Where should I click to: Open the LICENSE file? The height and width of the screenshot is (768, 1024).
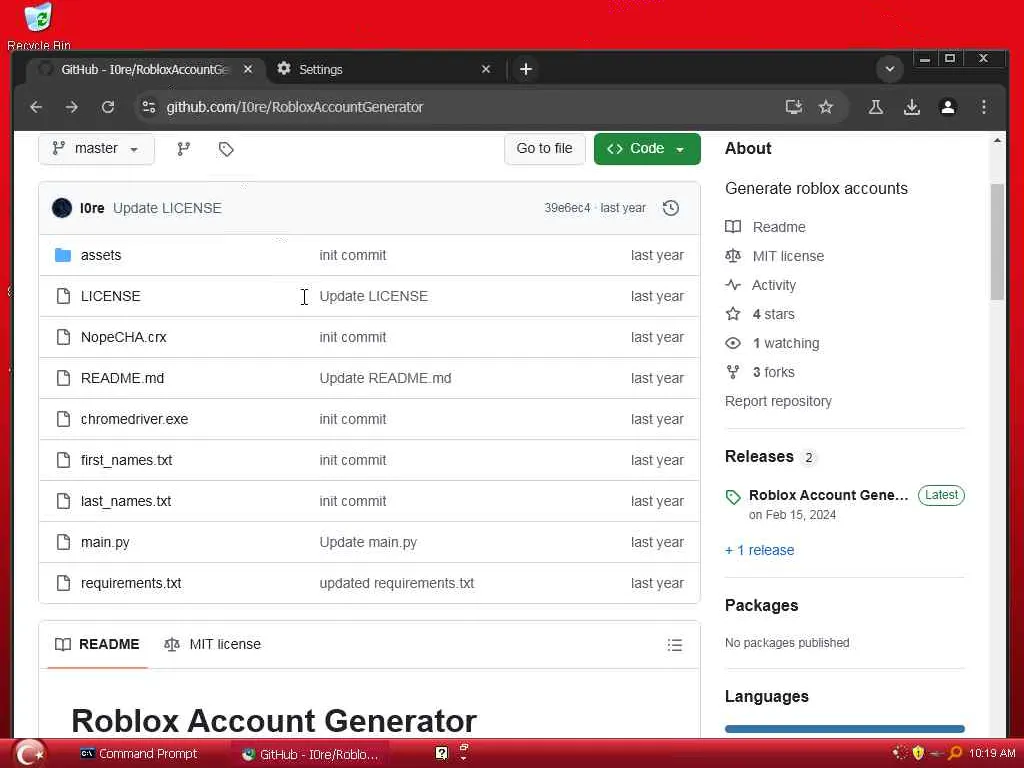pyautogui.click(x=110, y=296)
